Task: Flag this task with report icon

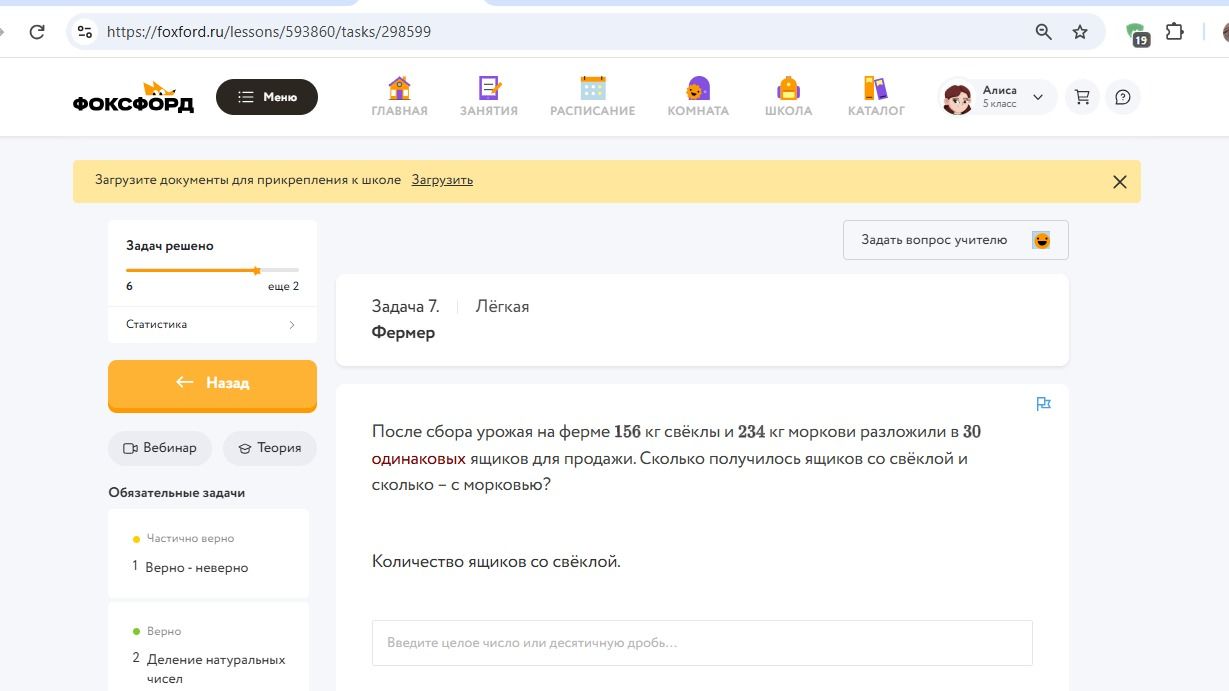Action: [x=1043, y=404]
